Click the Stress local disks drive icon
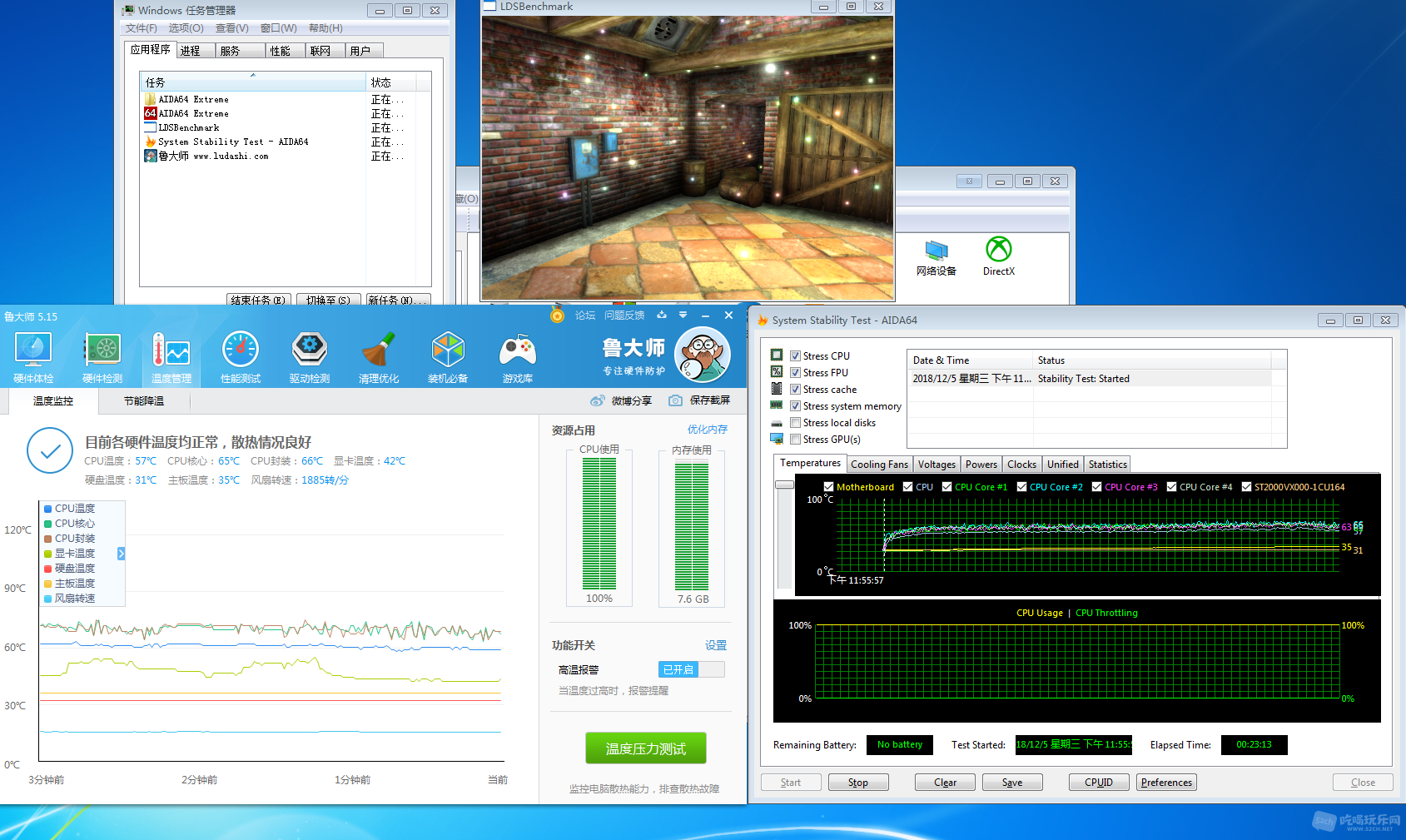This screenshot has width=1406, height=840. coord(777,423)
